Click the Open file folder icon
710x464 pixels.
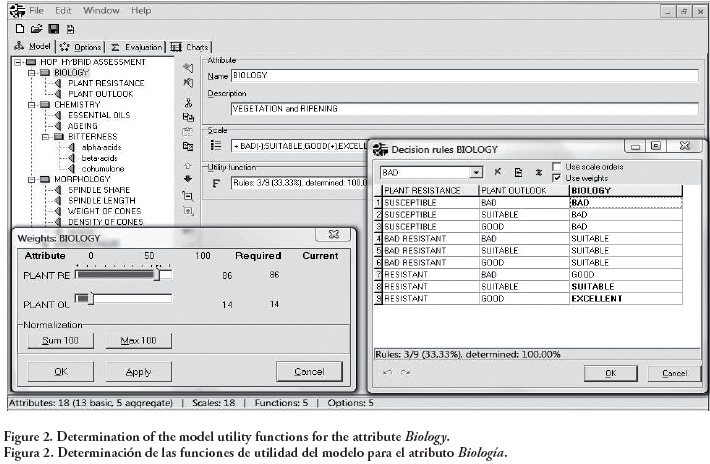pyautogui.click(x=34, y=29)
